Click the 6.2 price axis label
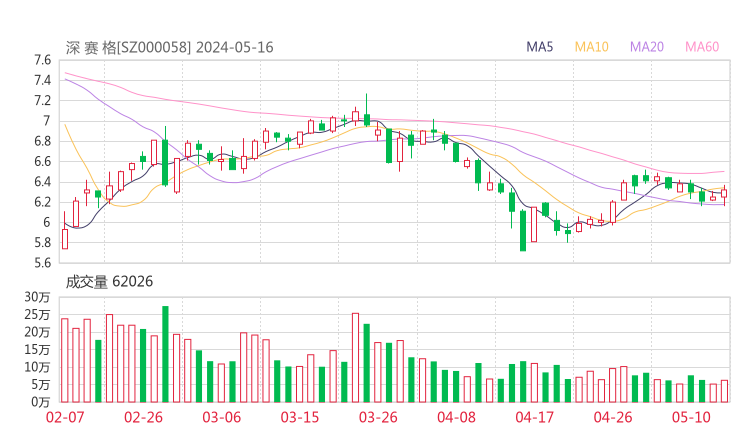Viewport: 740px width, 440px height. (42, 202)
